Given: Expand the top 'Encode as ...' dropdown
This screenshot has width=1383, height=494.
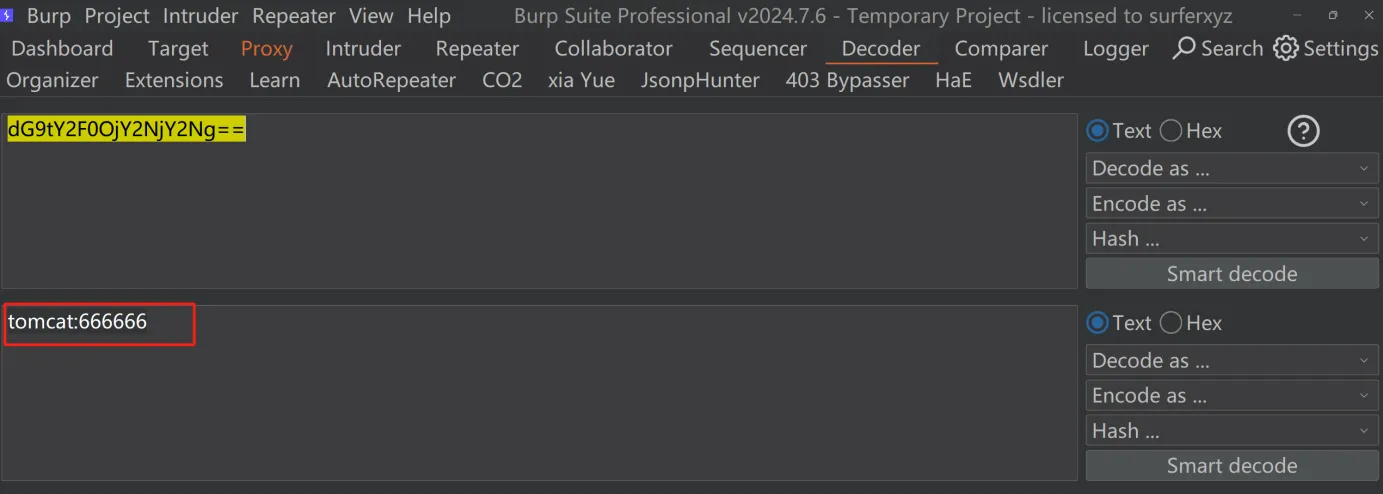Looking at the screenshot, I should coord(1232,203).
